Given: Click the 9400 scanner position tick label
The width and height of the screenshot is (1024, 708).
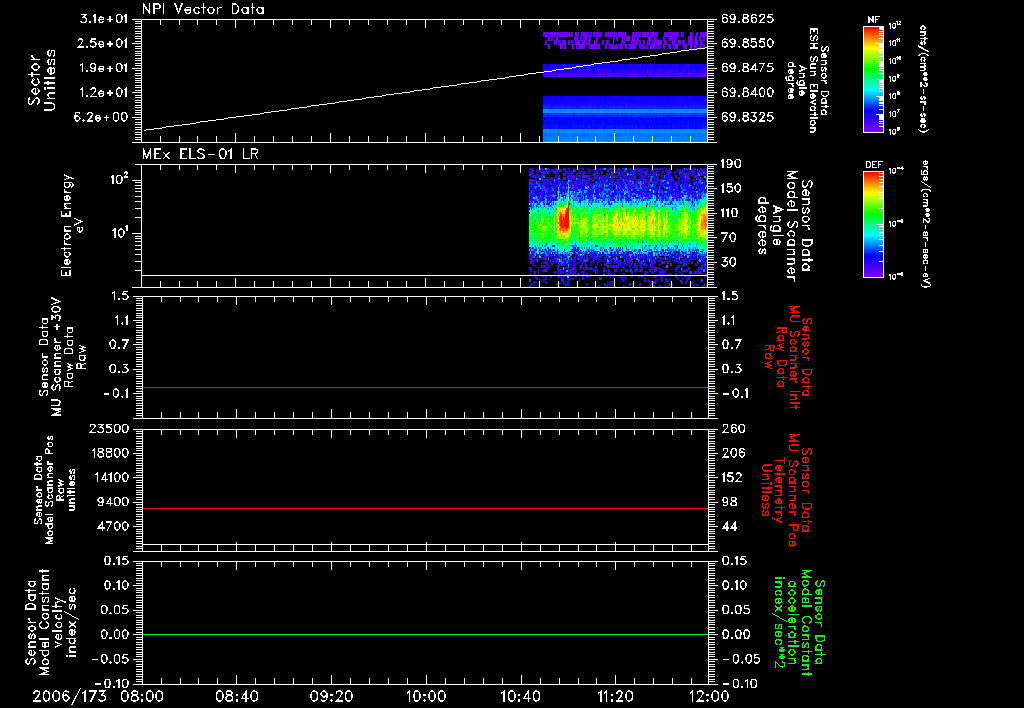Looking at the screenshot, I should (x=114, y=502).
